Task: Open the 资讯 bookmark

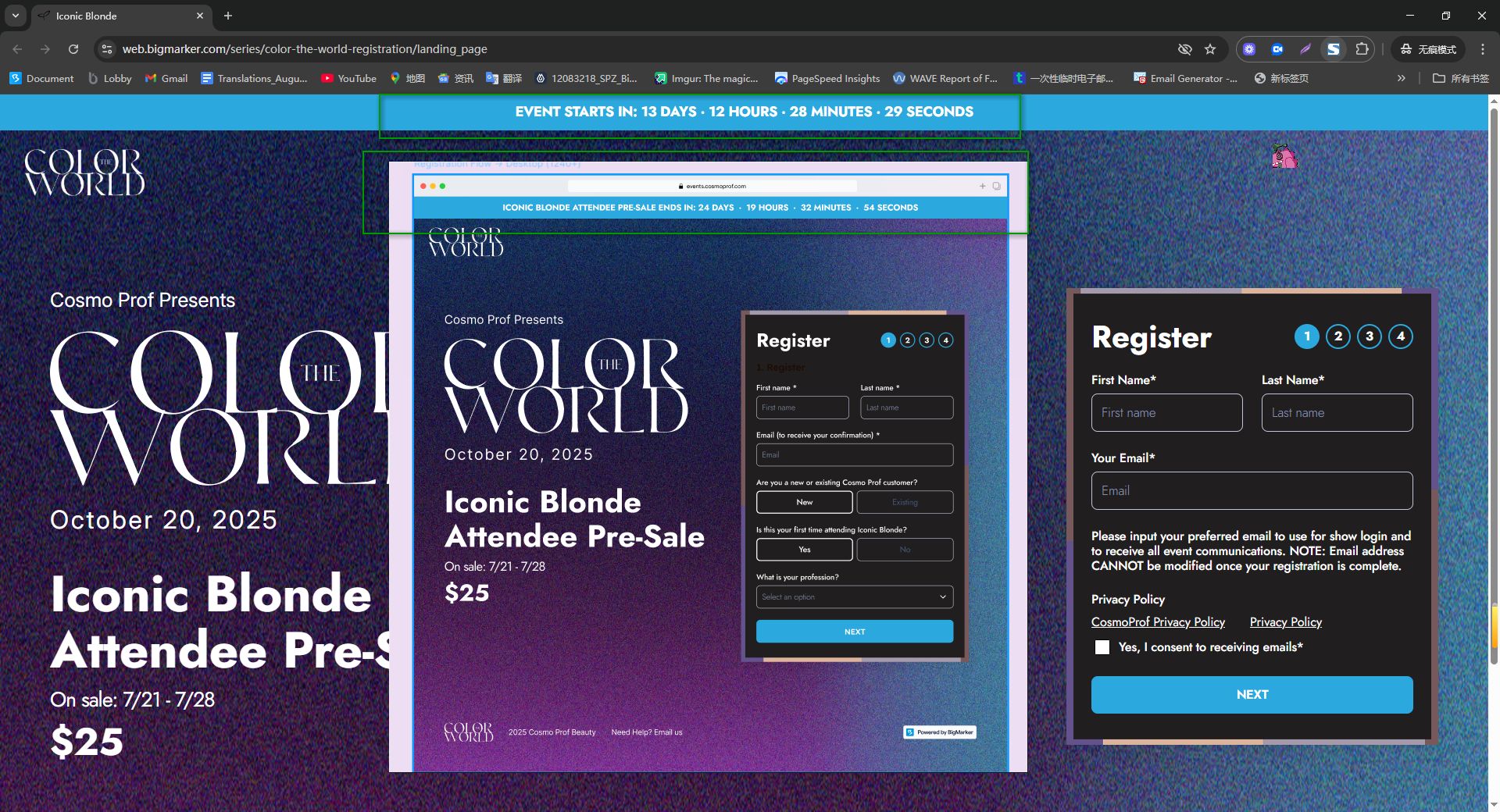Action: 455,78
